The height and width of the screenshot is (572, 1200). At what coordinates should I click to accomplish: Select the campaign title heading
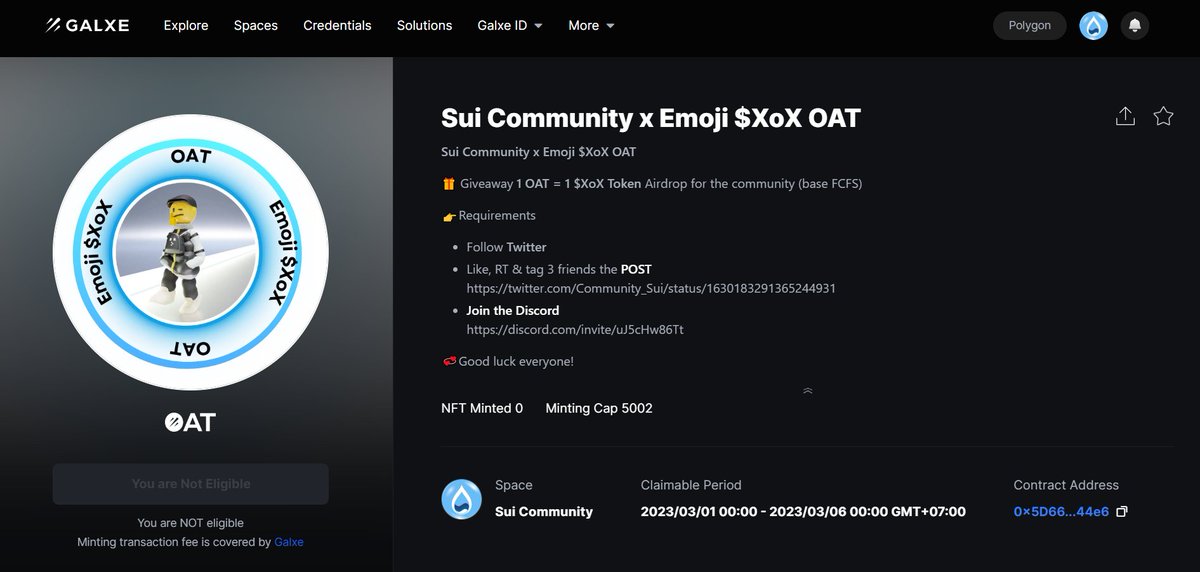click(651, 117)
